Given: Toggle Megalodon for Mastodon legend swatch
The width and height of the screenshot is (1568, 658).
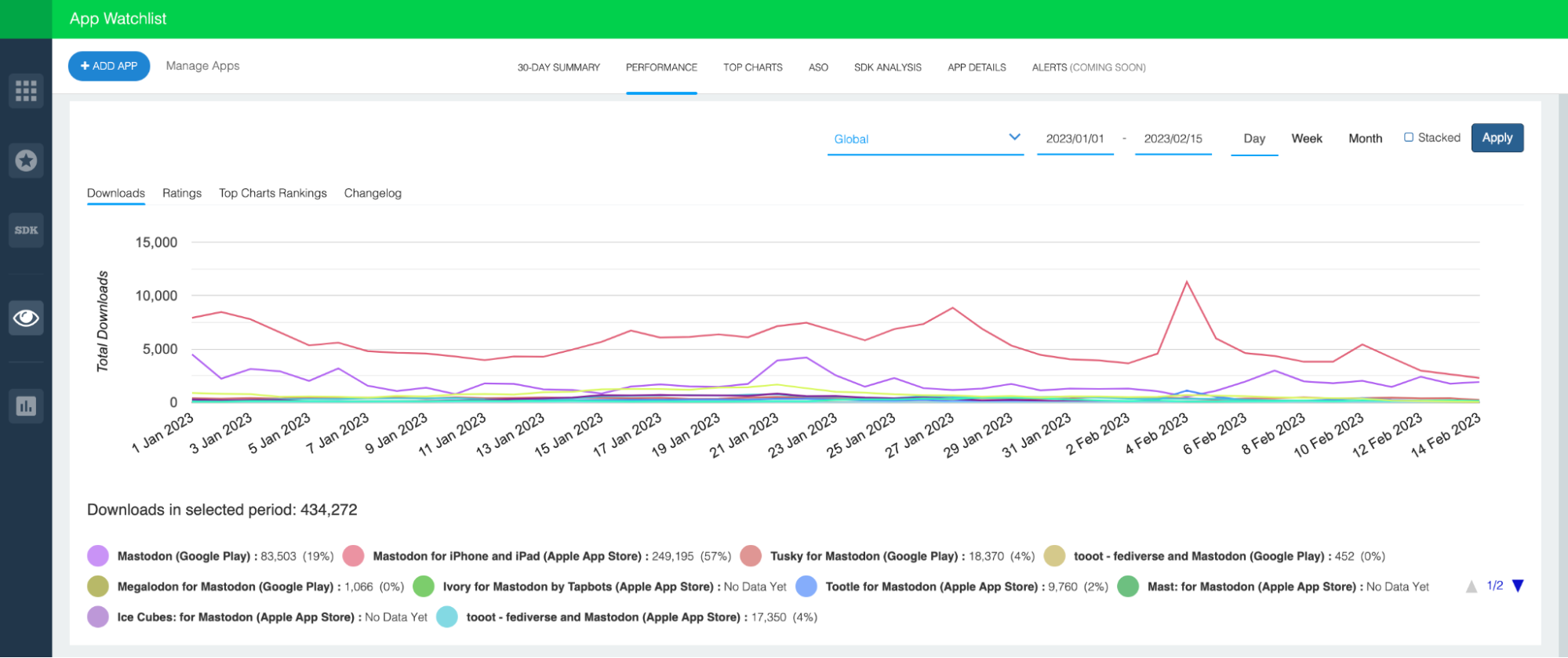Looking at the screenshot, I should pyautogui.click(x=98, y=587).
